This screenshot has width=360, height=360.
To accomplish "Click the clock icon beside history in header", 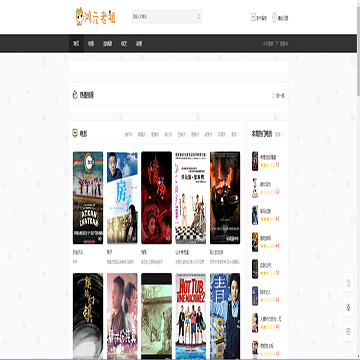I will (274, 17).
